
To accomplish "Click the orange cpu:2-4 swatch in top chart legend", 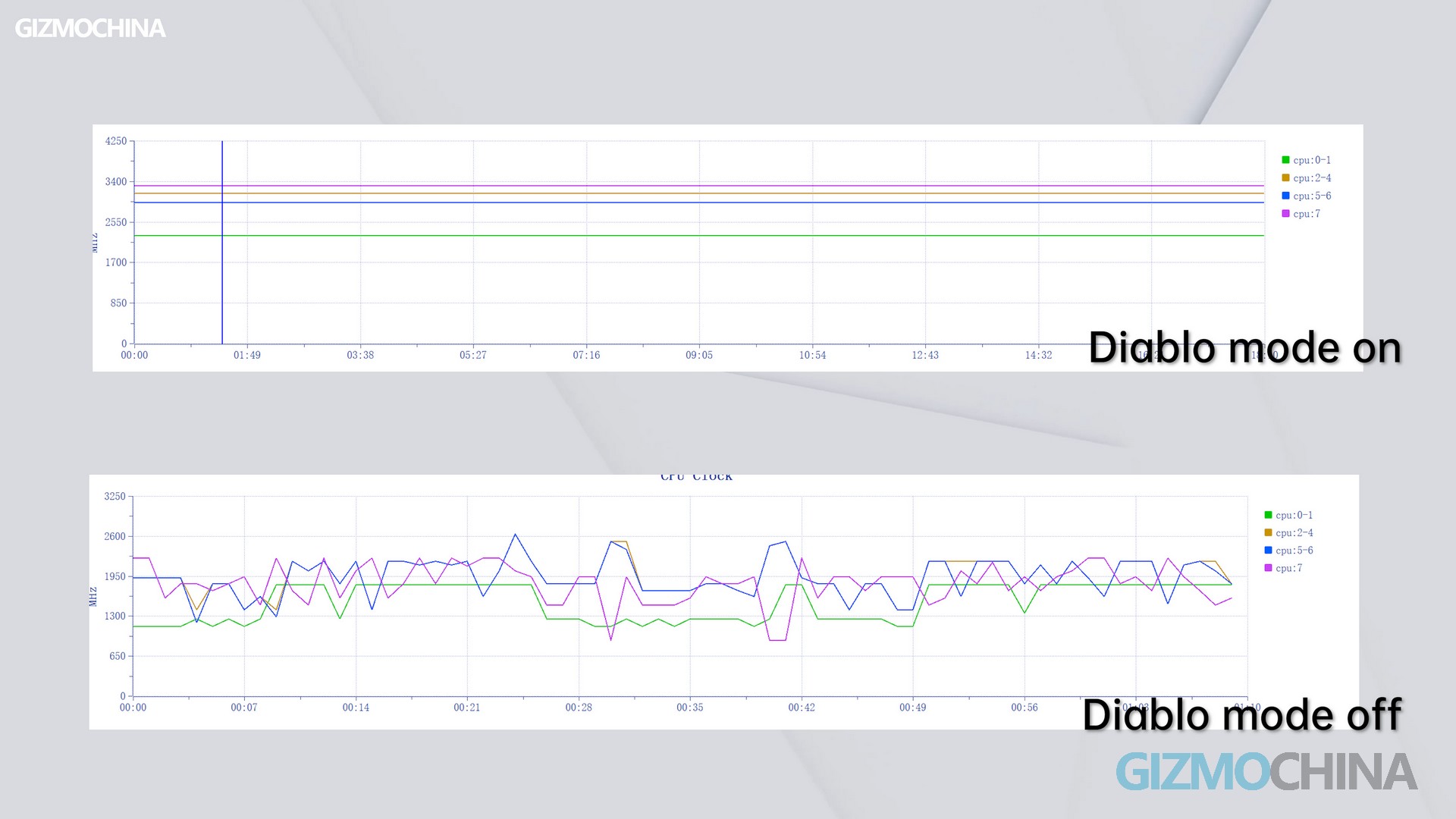I will (x=1285, y=177).
